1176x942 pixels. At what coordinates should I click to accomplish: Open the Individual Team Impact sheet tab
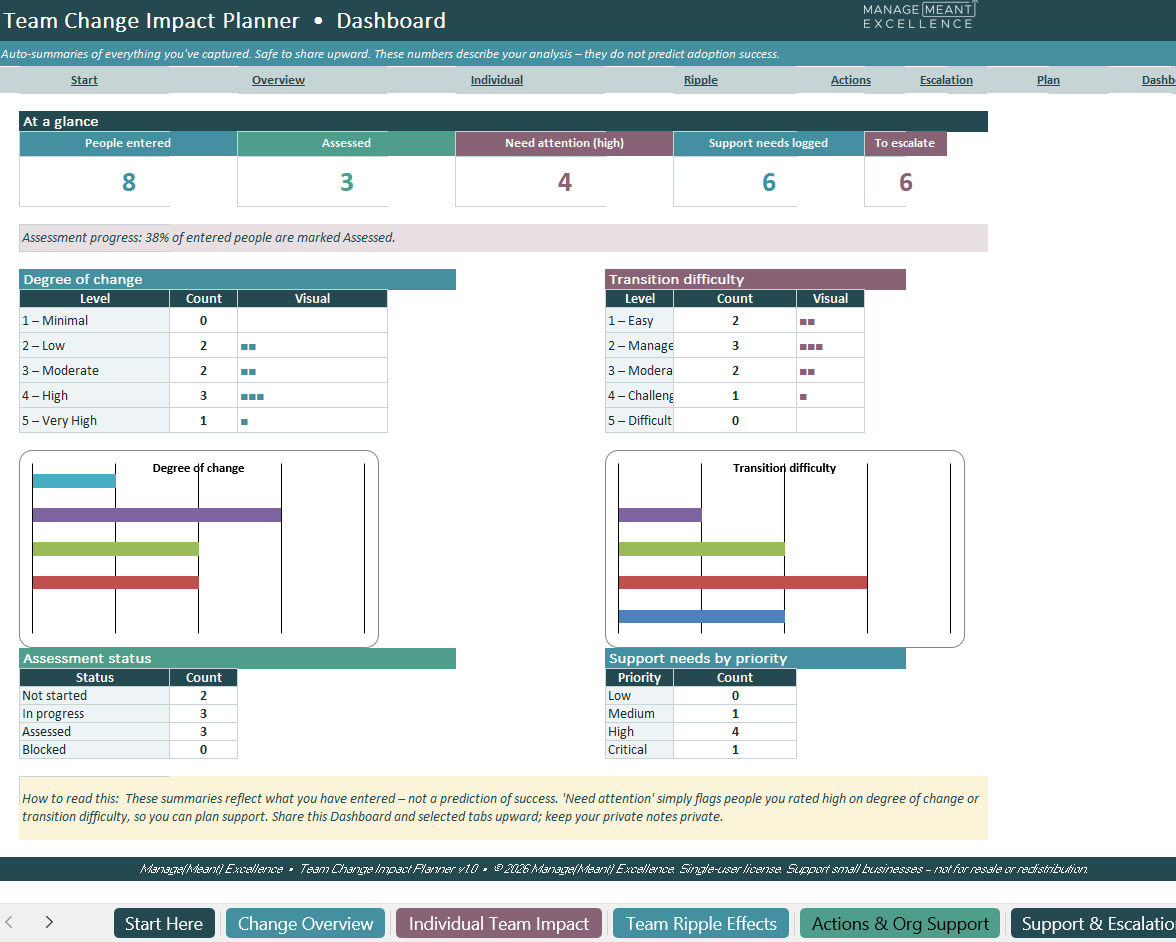click(x=499, y=923)
